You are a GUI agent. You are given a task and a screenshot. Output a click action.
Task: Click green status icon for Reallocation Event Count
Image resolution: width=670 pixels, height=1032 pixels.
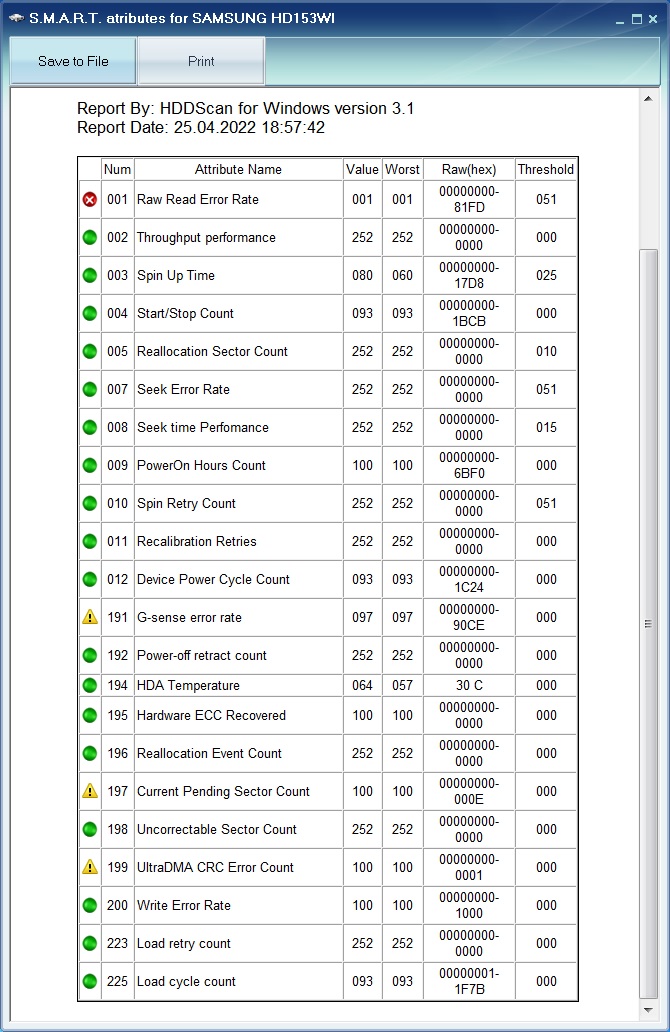90,754
